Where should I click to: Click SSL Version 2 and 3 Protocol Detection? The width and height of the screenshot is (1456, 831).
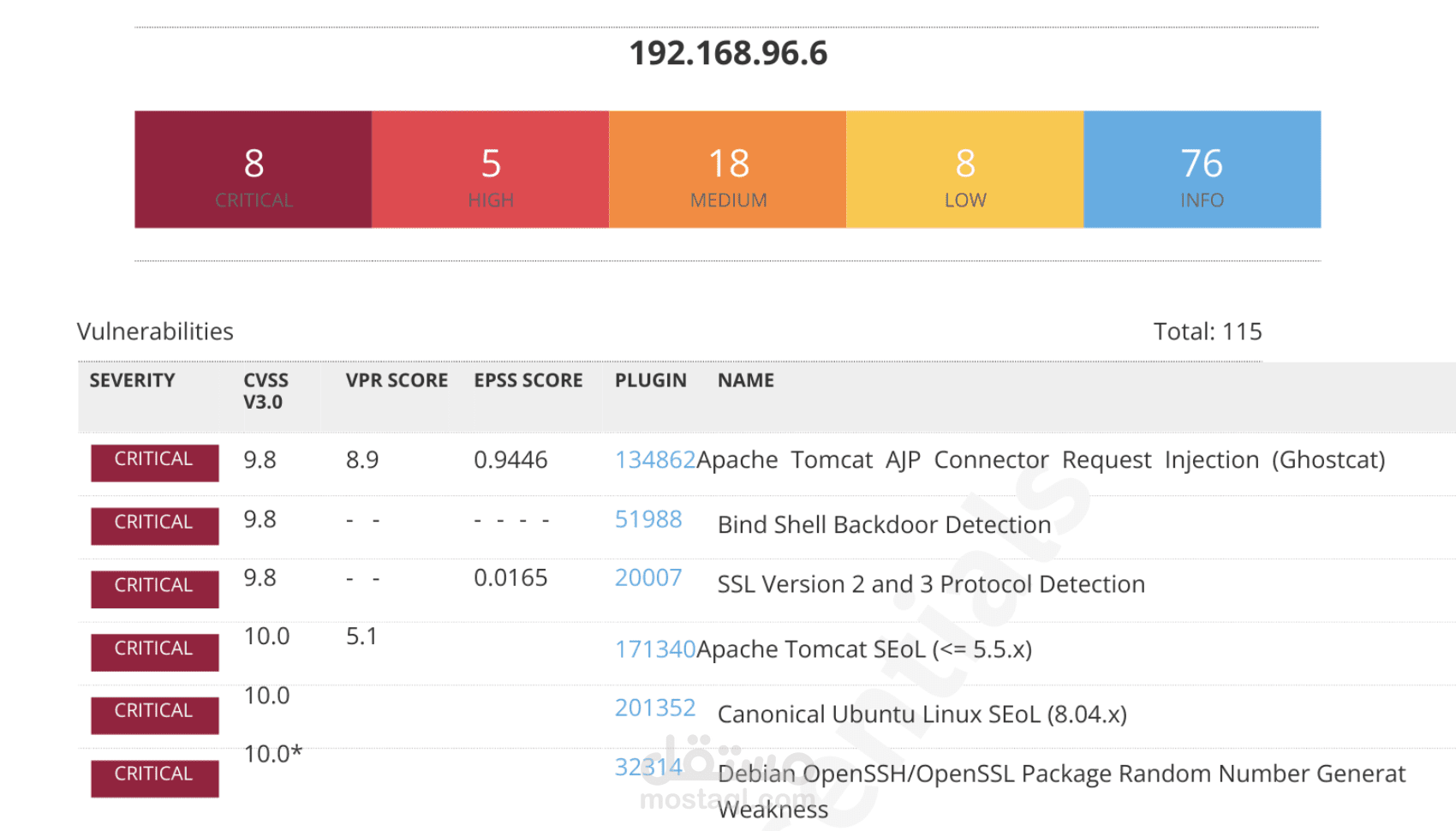(931, 584)
